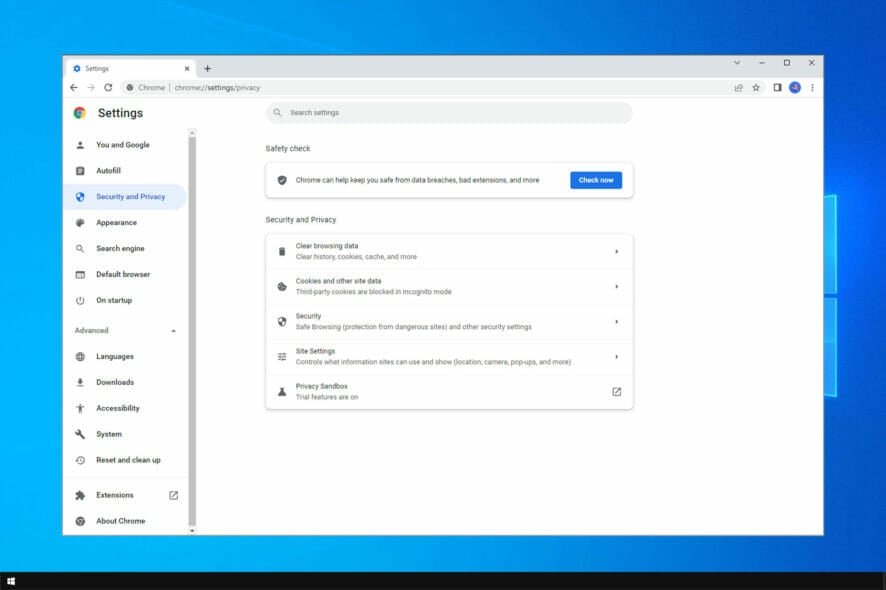Viewport: 886px width, 590px height.
Task: Click the bookmark star in the address bar
Action: coord(756,88)
